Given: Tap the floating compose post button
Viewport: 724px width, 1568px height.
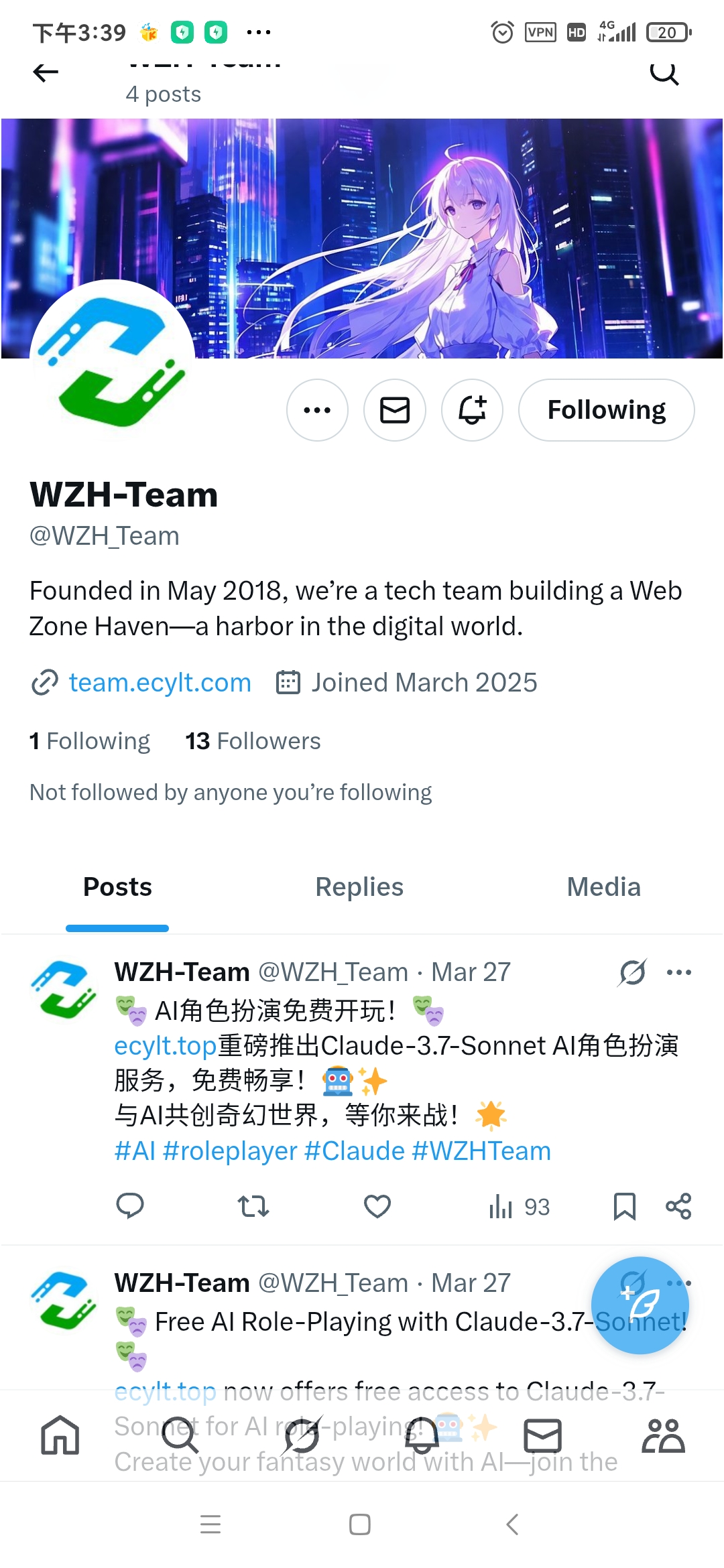Looking at the screenshot, I should 640,1305.
